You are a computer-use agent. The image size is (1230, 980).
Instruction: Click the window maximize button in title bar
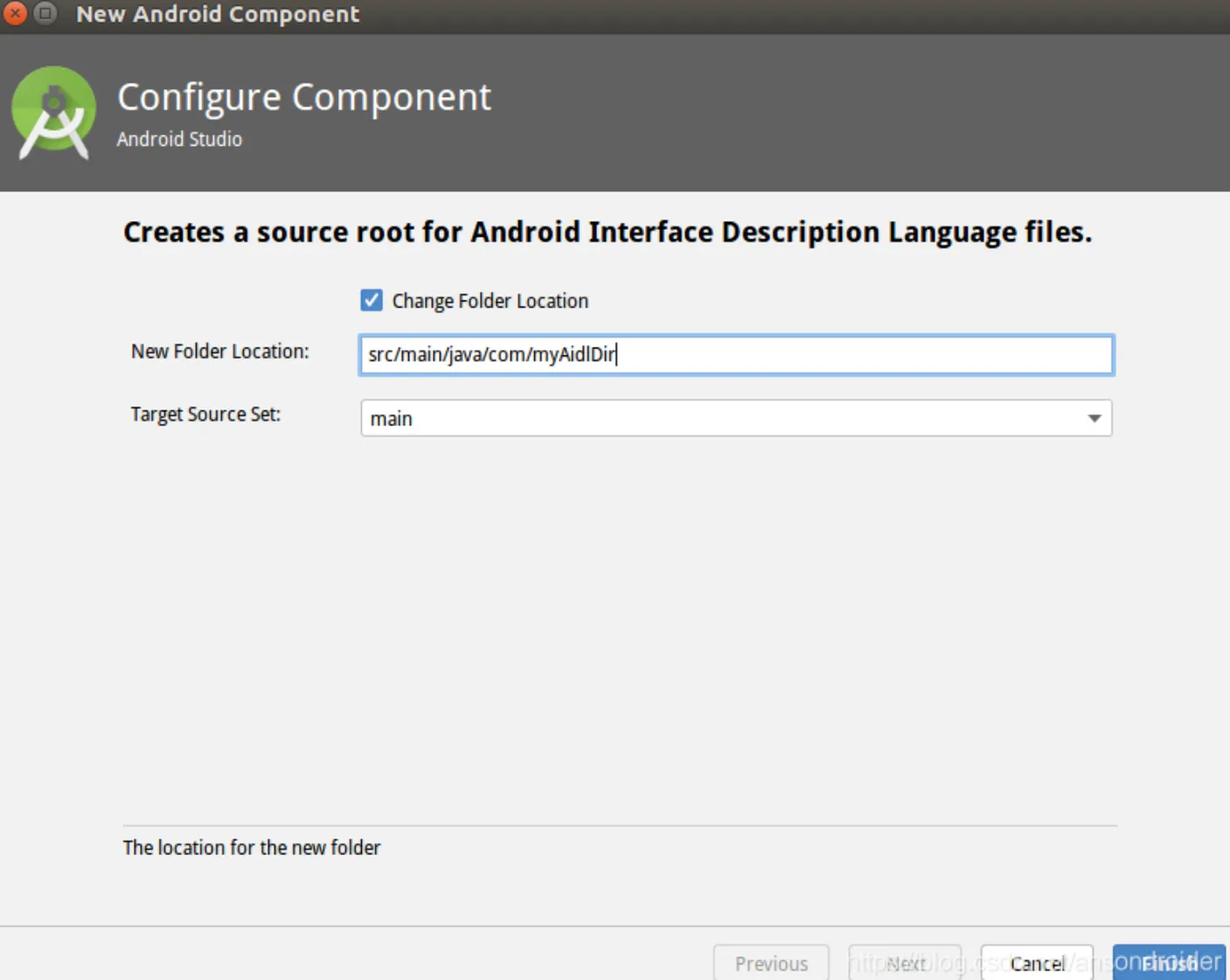tap(45, 13)
